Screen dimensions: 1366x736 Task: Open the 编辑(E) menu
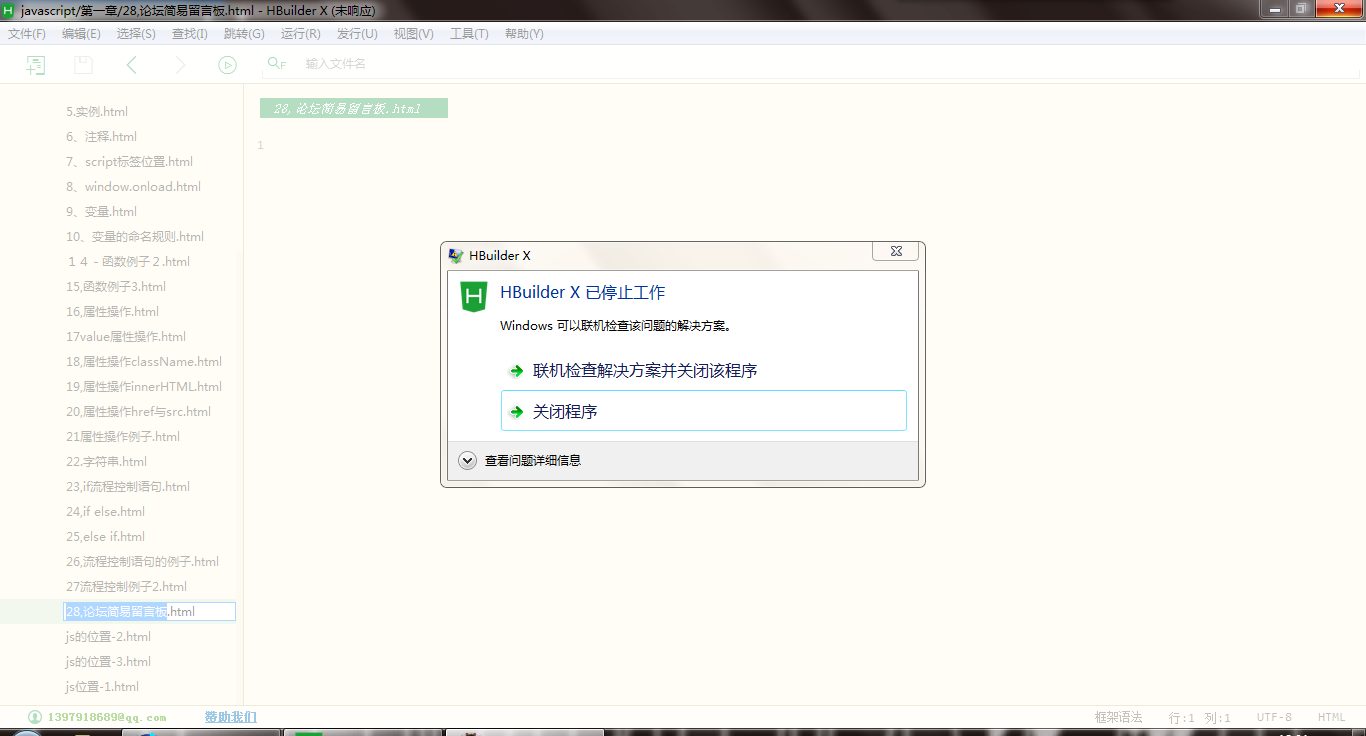pyautogui.click(x=81, y=34)
